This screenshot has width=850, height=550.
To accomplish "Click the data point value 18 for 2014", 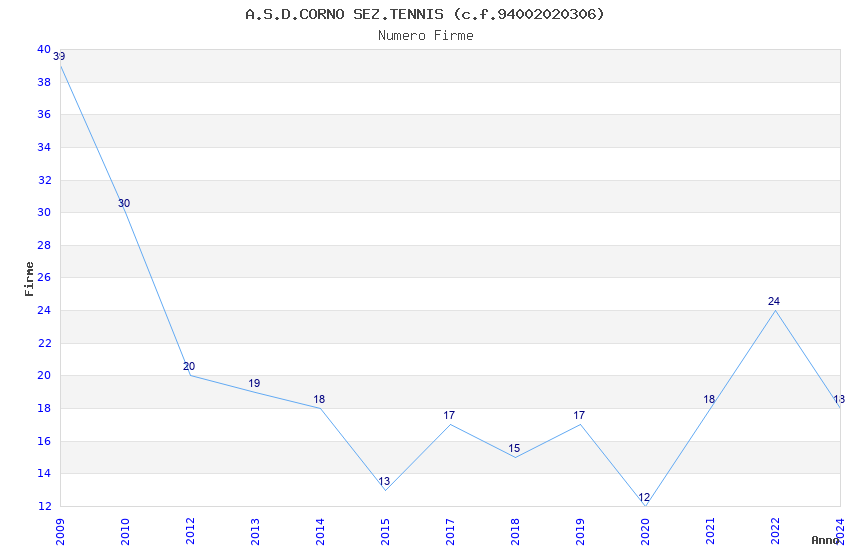I will [319, 399].
